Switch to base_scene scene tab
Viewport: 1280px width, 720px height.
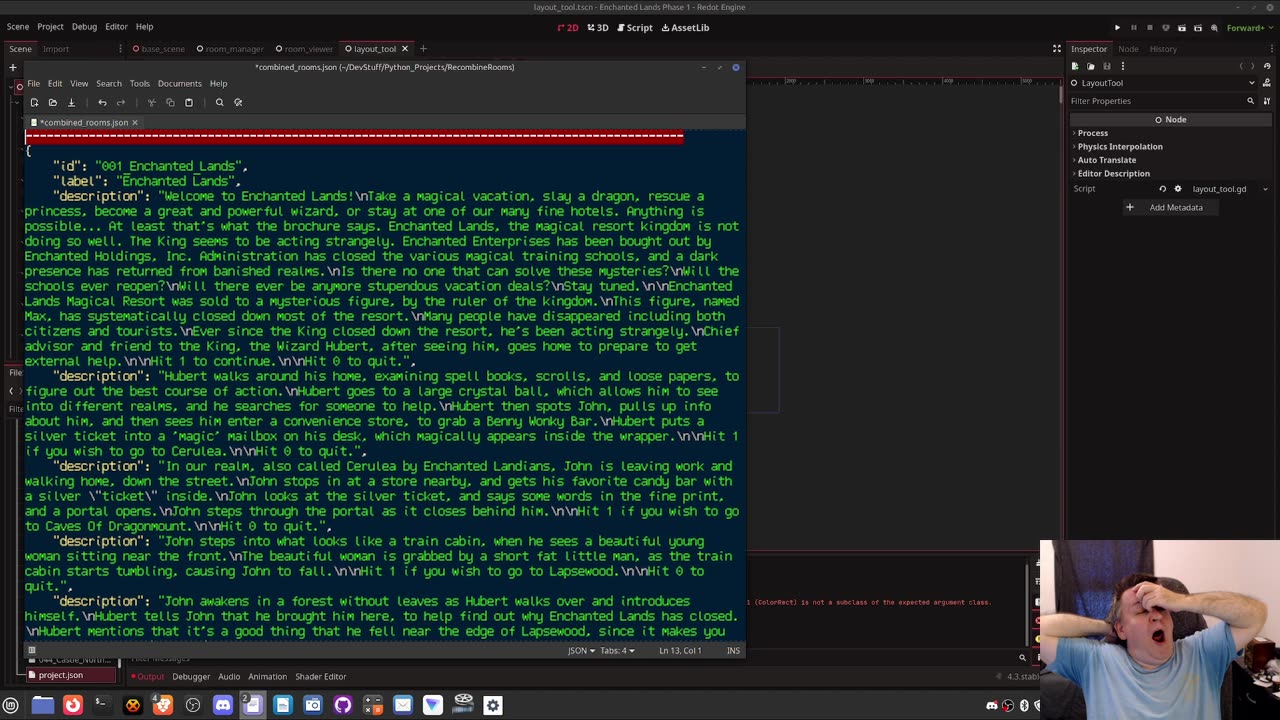pyautogui.click(x=158, y=49)
